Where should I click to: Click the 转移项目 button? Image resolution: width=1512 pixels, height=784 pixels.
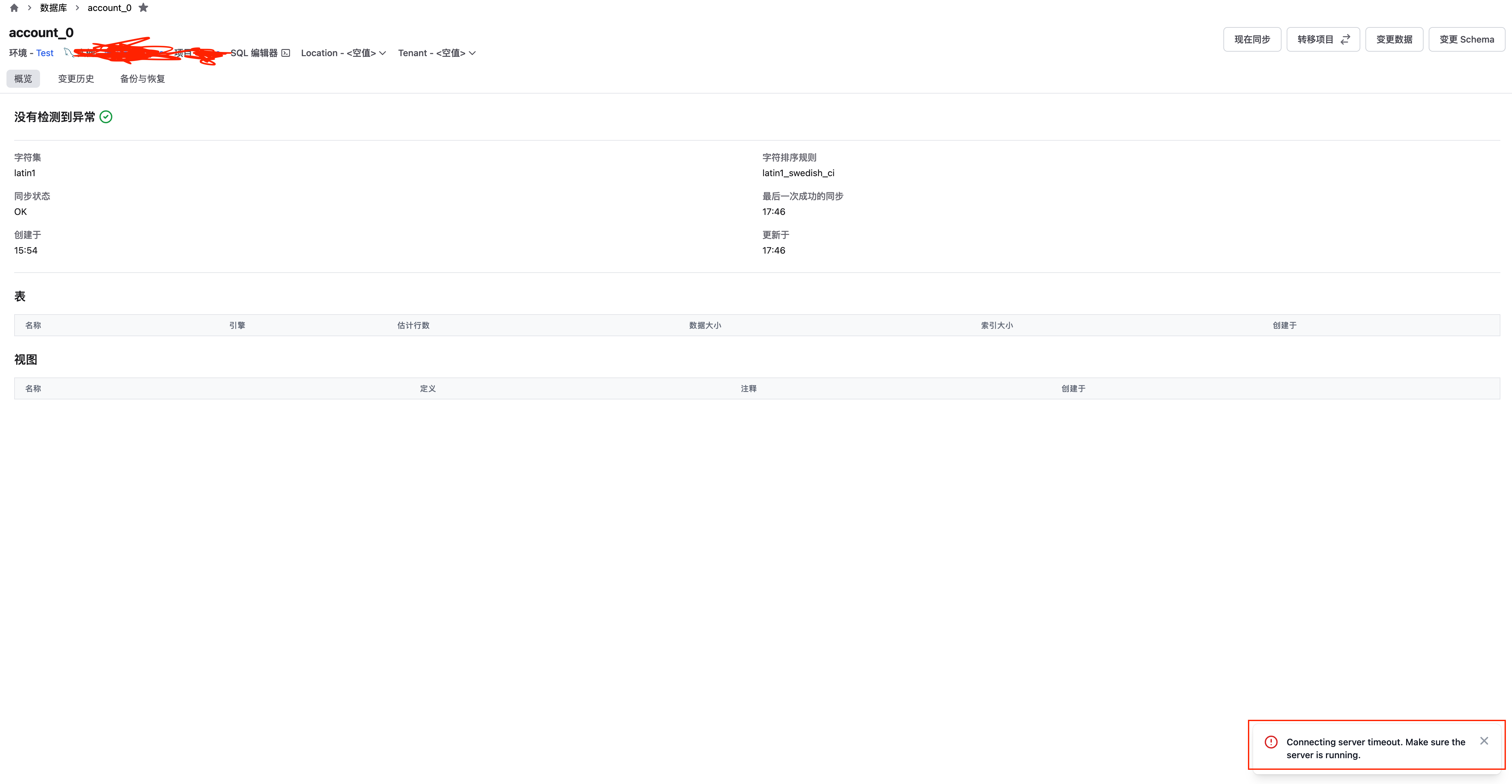pyautogui.click(x=1323, y=39)
